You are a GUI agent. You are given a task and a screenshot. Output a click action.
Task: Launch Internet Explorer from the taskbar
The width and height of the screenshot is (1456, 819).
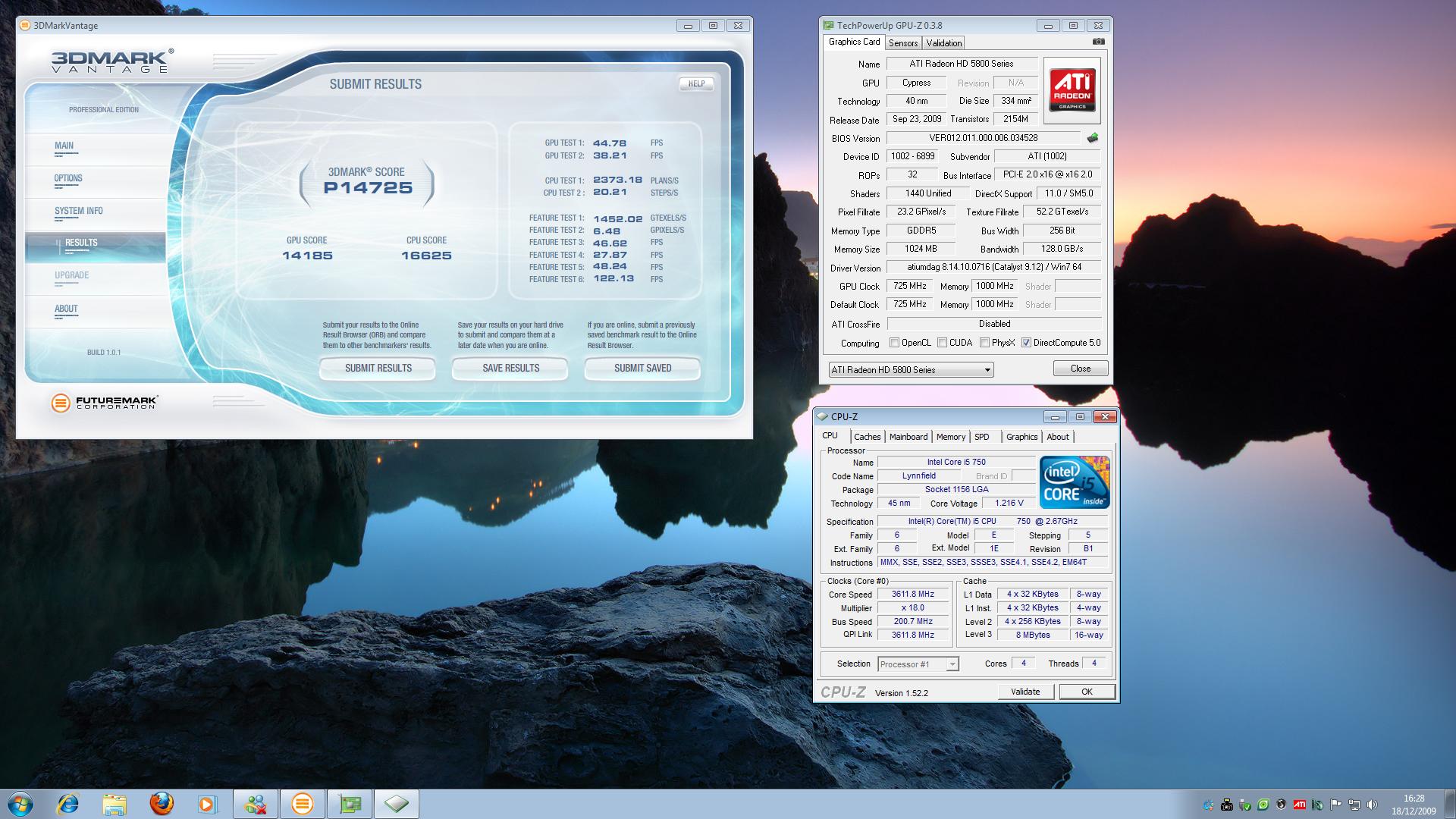(67, 804)
